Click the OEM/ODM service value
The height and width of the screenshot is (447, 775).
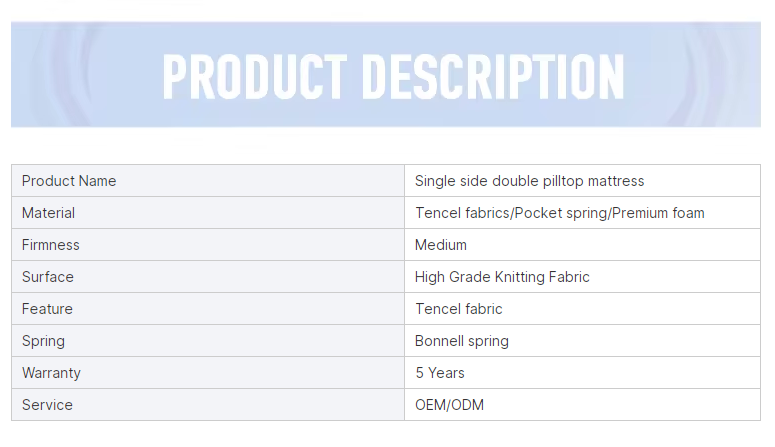tap(449, 405)
